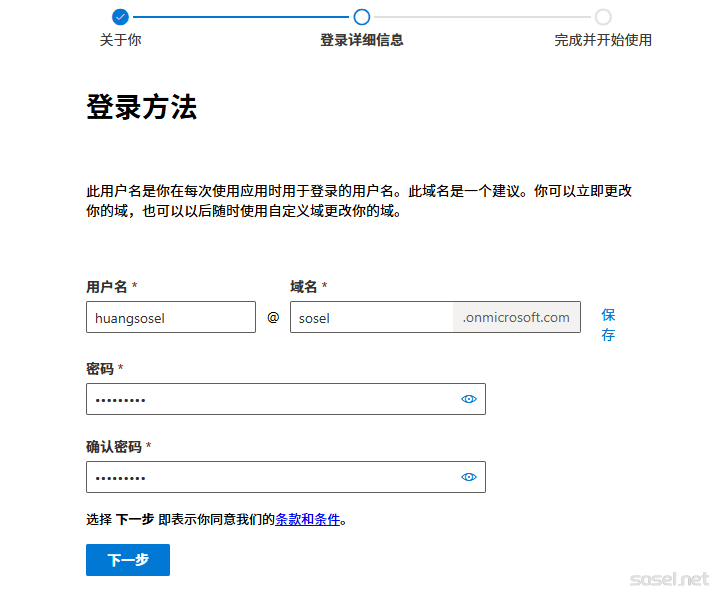Click the final step circle above 完成并开始使用

(603, 16)
